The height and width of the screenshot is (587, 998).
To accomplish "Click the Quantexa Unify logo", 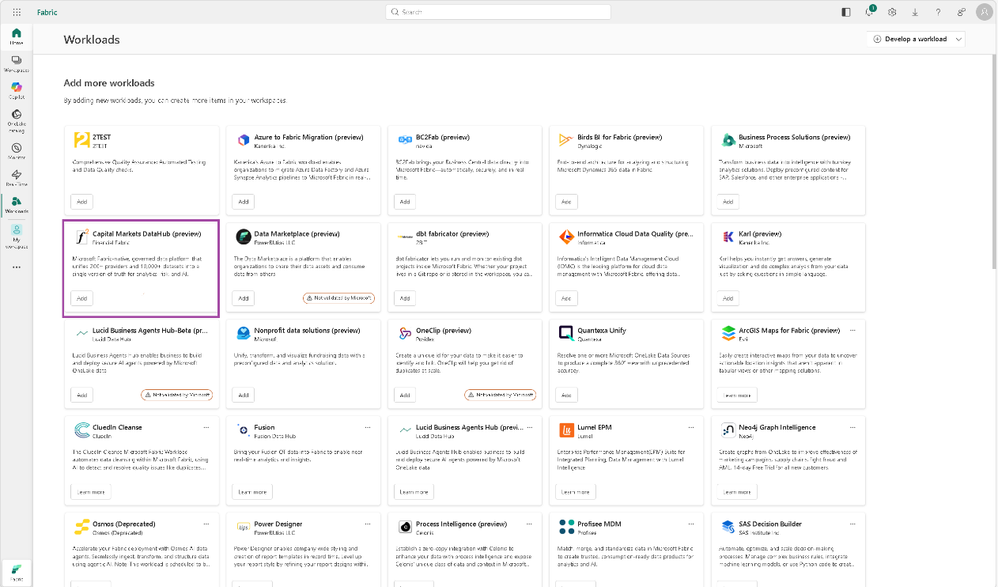I will pyautogui.click(x=566, y=333).
